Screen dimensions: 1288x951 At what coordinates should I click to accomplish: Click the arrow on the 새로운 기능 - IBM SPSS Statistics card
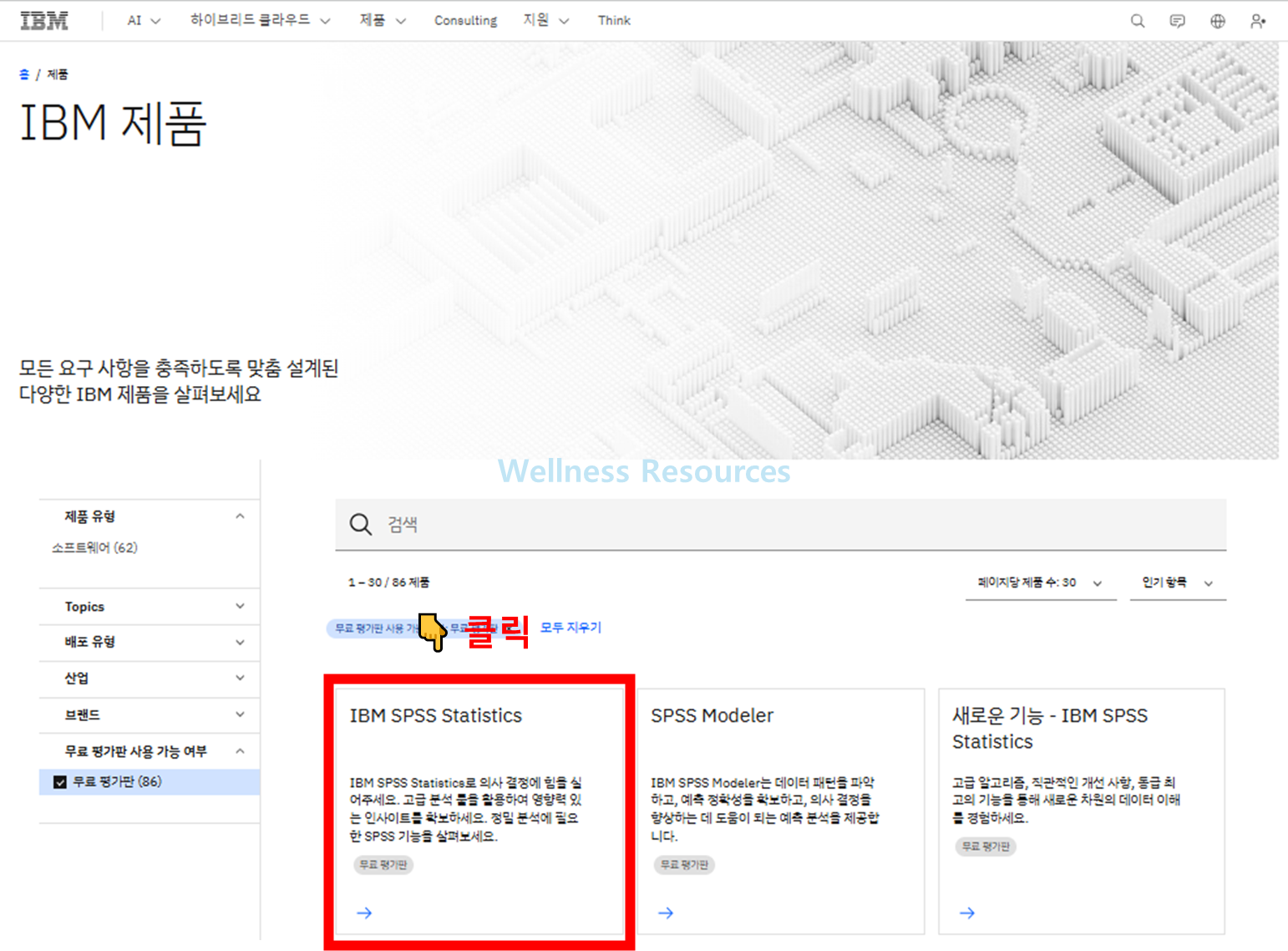967,913
